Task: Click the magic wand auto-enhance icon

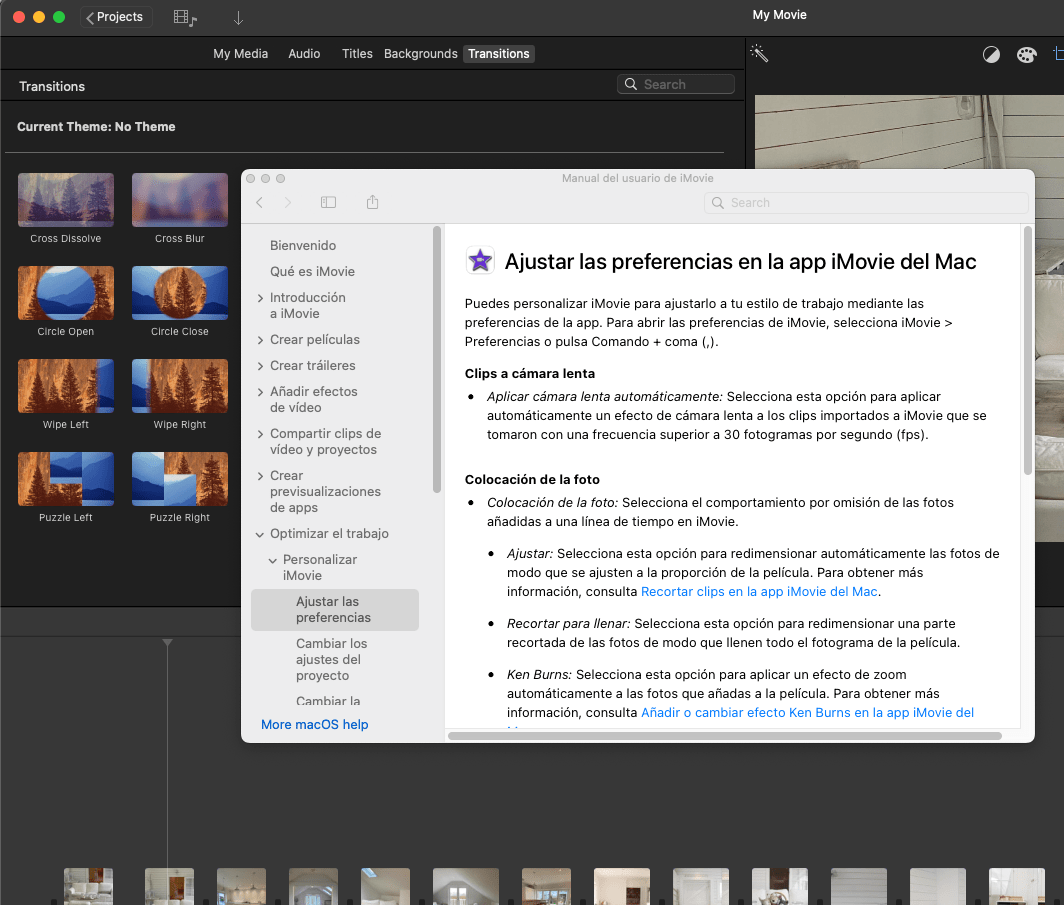Action: pos(759,54)
